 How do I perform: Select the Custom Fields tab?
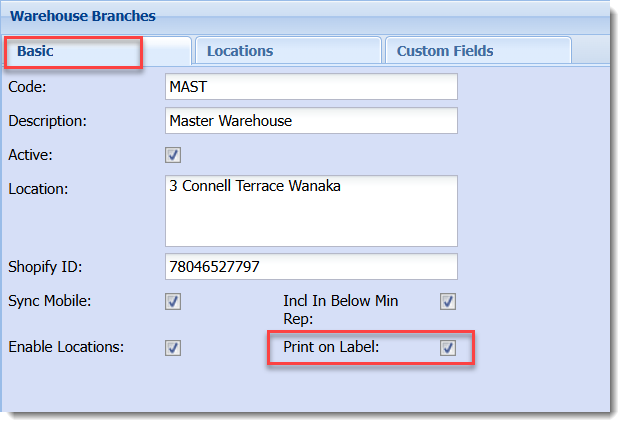tap(445, 51)
